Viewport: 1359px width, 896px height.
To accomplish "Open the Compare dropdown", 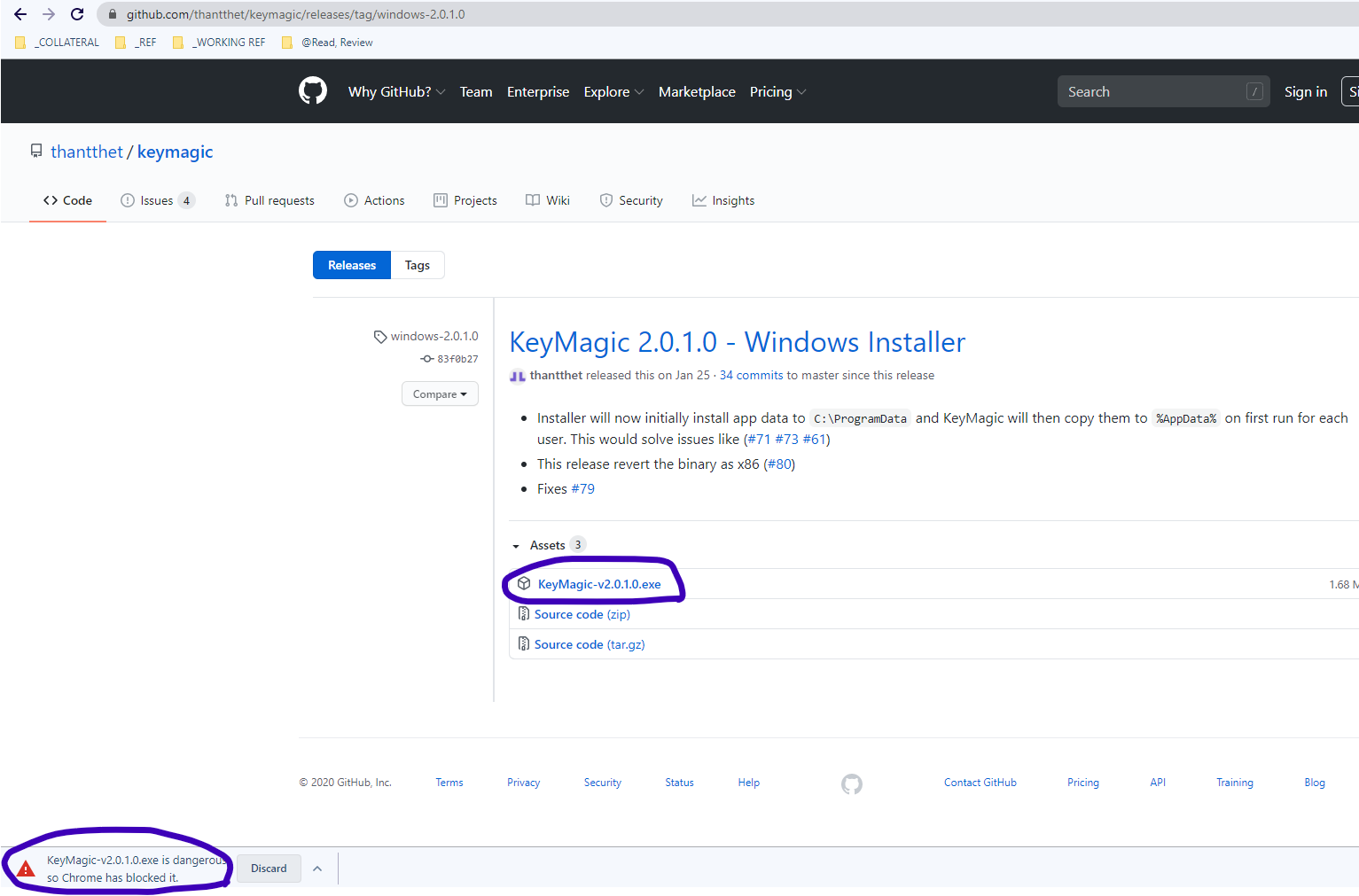I will coord(440,393).
